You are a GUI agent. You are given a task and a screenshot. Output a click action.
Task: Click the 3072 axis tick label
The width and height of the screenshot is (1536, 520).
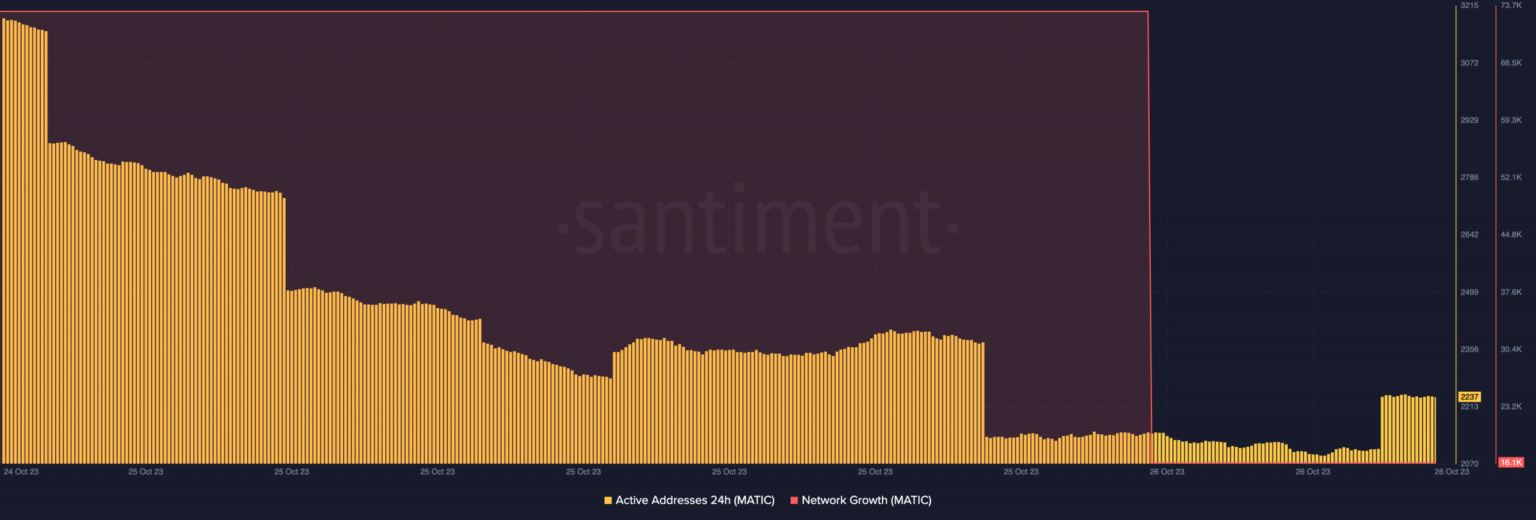tap(1469, 63)
